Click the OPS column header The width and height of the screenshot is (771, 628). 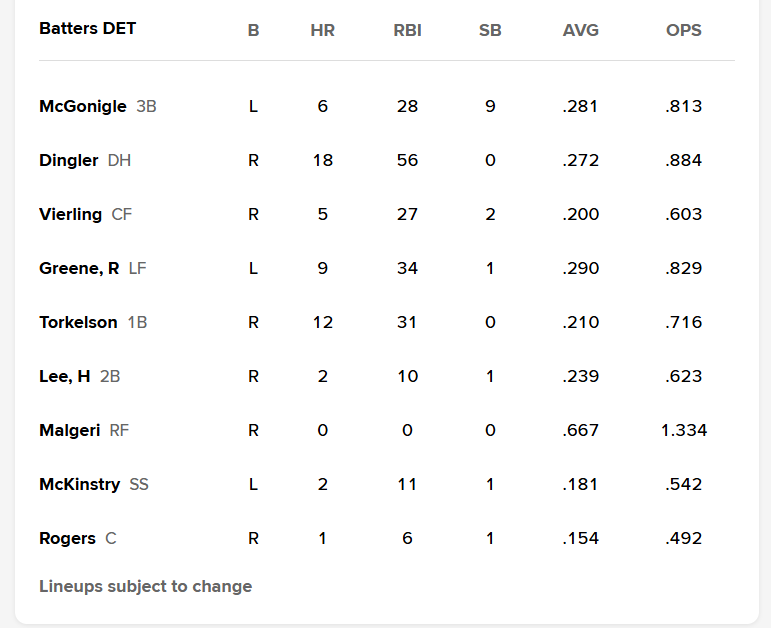pyautogui.click(x=683, y=30)
